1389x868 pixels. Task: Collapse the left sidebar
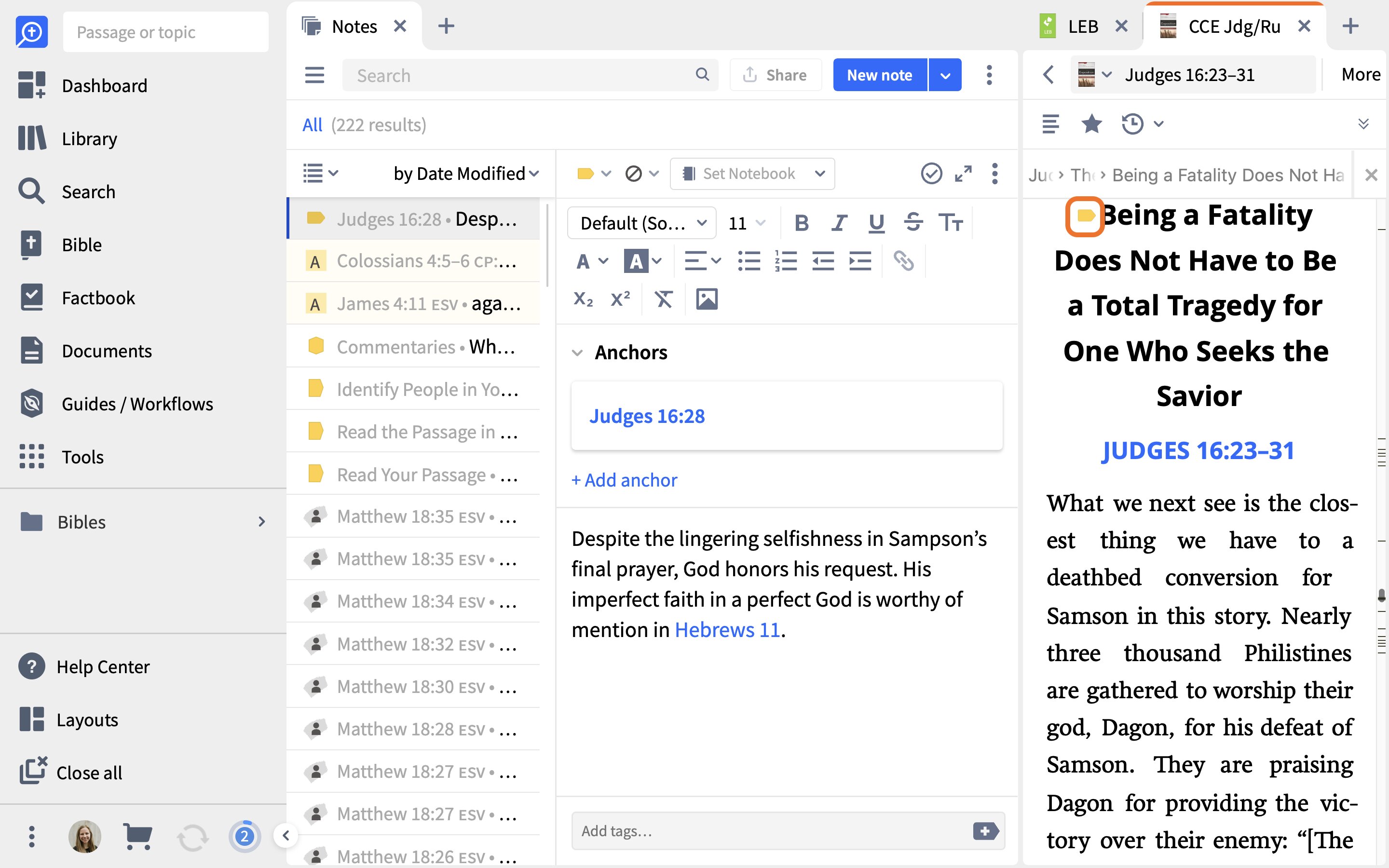pyautogui.click(x=286, y=835)
